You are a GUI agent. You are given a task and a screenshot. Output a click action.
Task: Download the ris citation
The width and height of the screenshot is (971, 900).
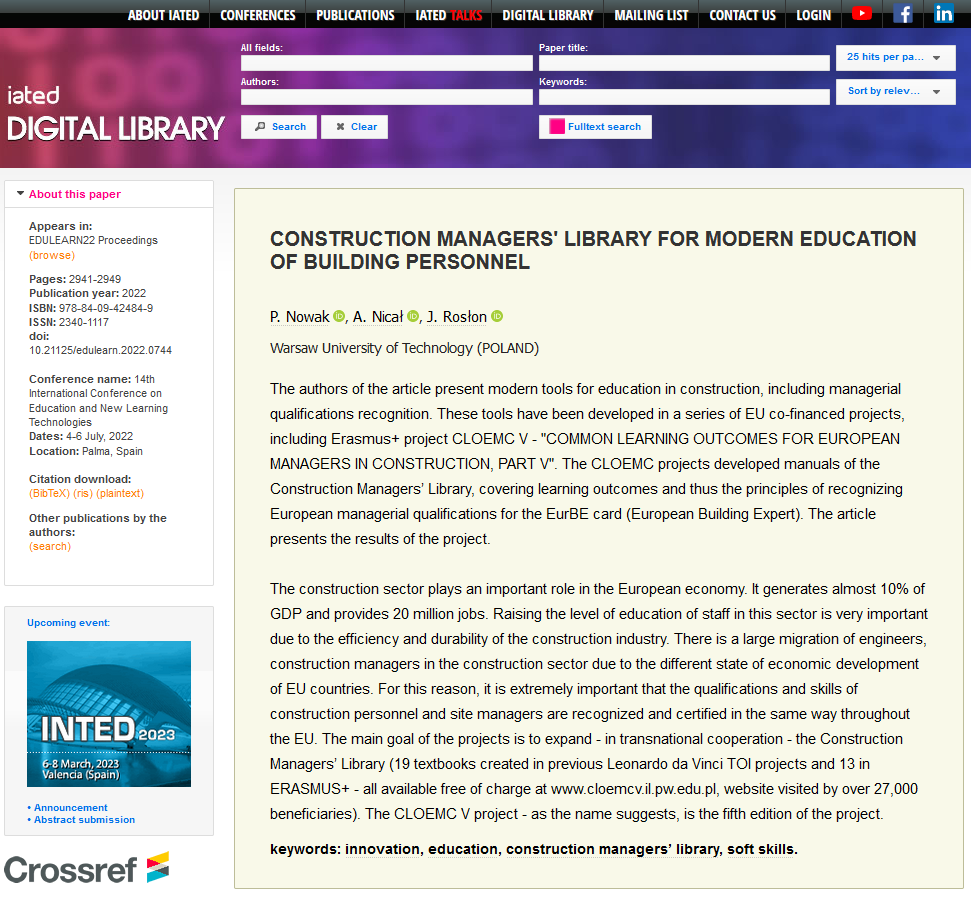coord(82,494)
